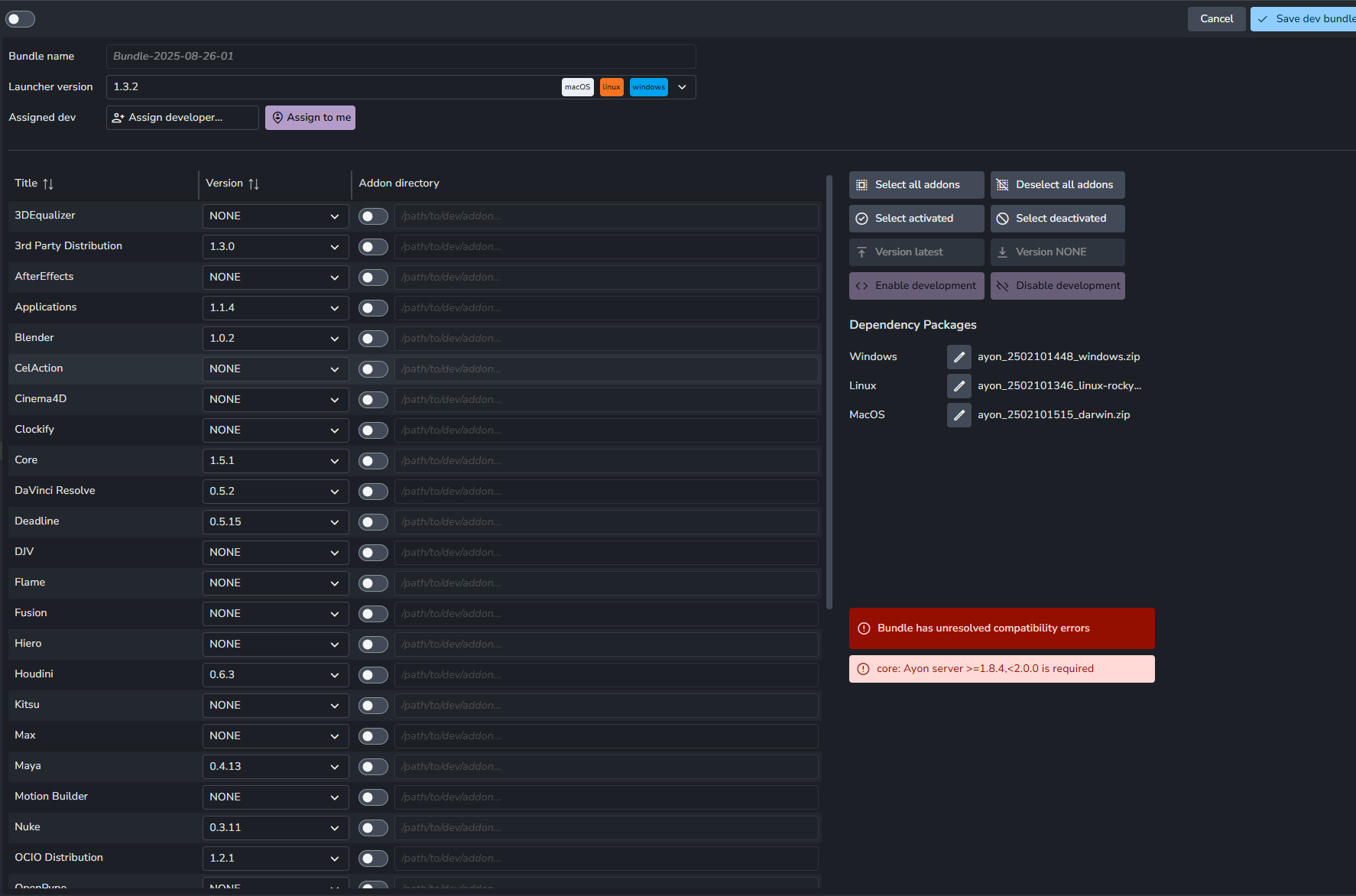Click the pencil icon for Windows dependency package
Screen dimensions: 1356x896
[959, 357]
